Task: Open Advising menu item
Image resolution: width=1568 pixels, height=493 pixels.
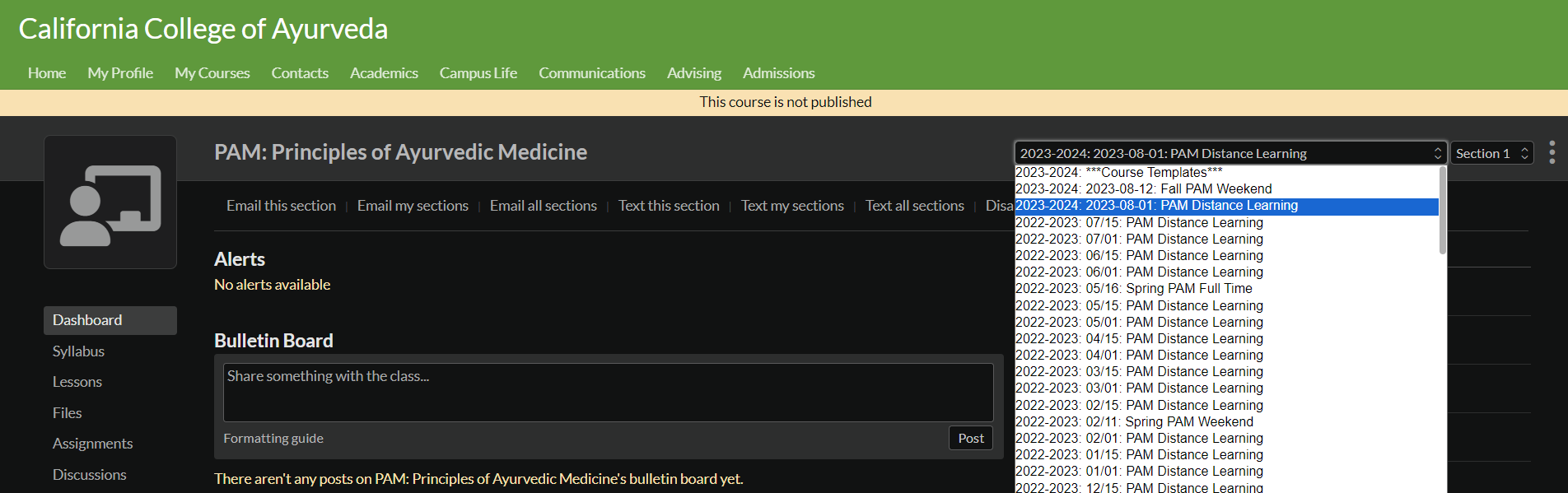Action: pyautogui.click(x=694, y=73)
